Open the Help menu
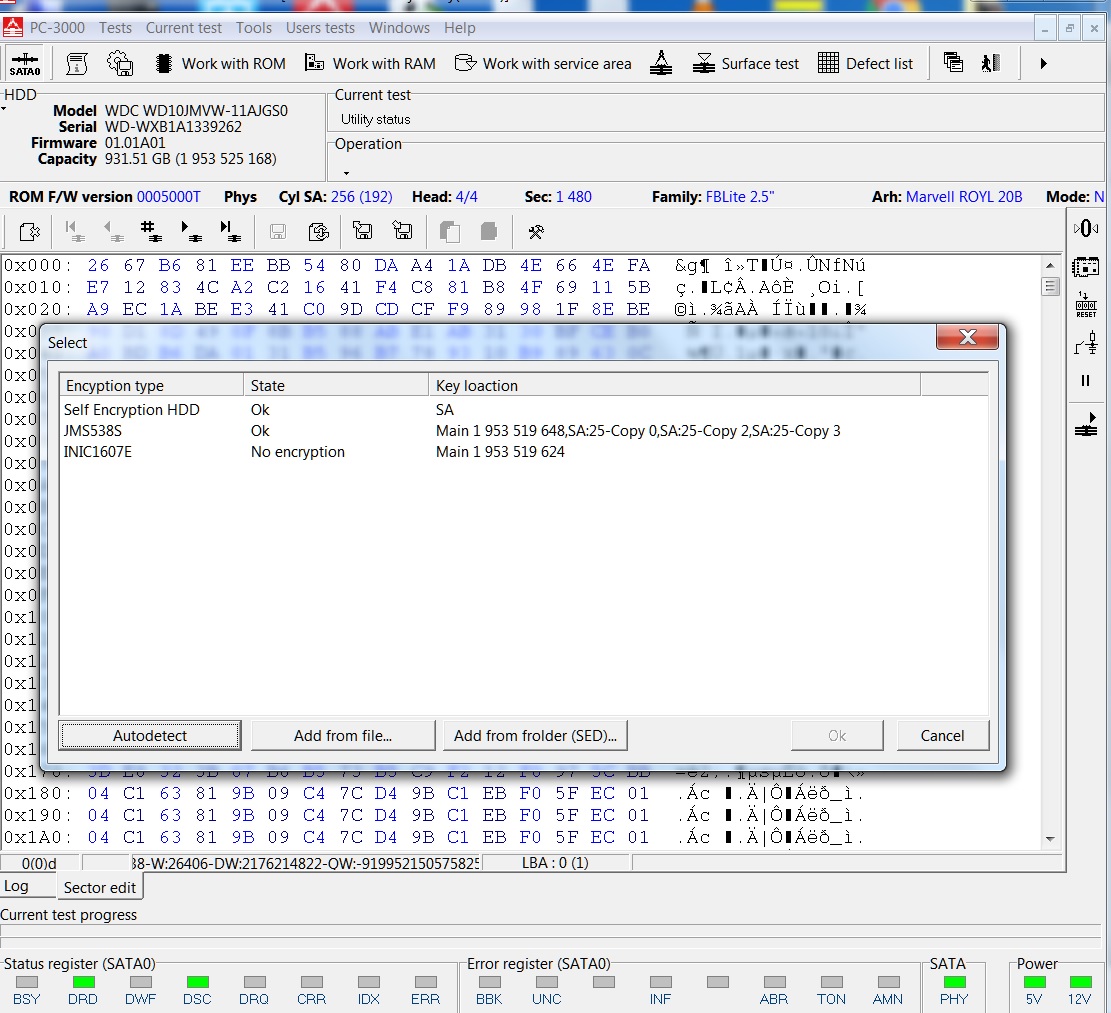The image size is (1111, 1013). coord(460,28)
